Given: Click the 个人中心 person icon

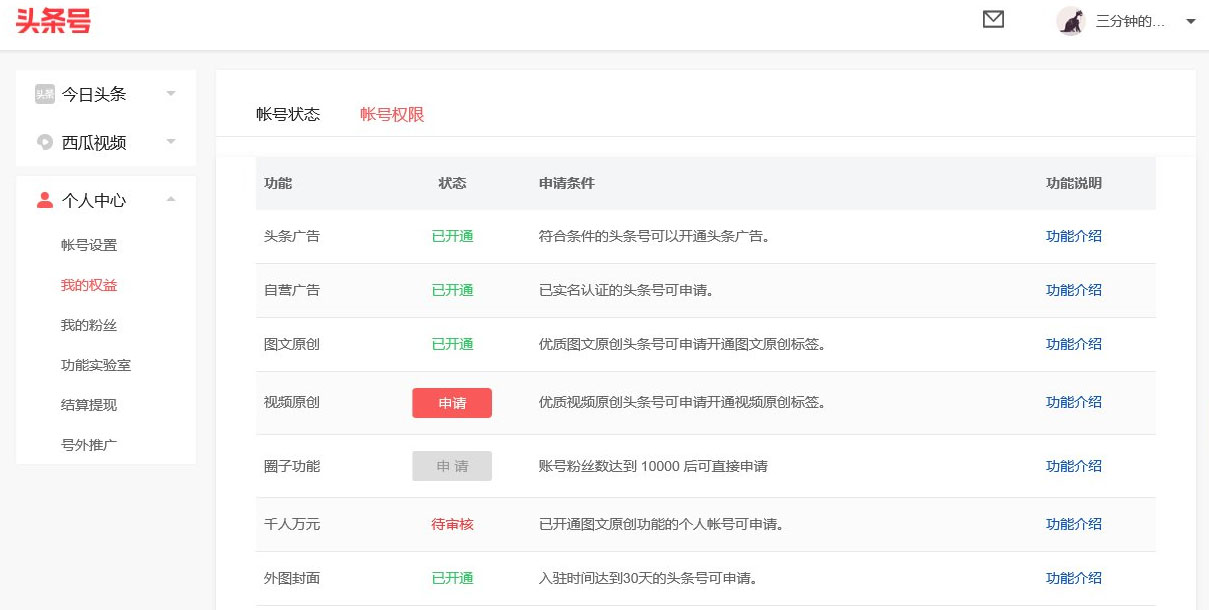Looking at the screenshot, I should pos(44,199).
